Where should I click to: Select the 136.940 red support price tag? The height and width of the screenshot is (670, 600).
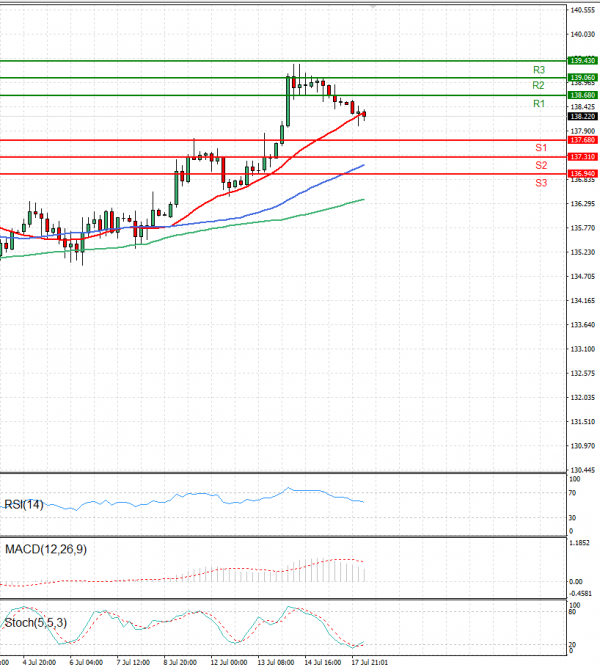(582, 174)
